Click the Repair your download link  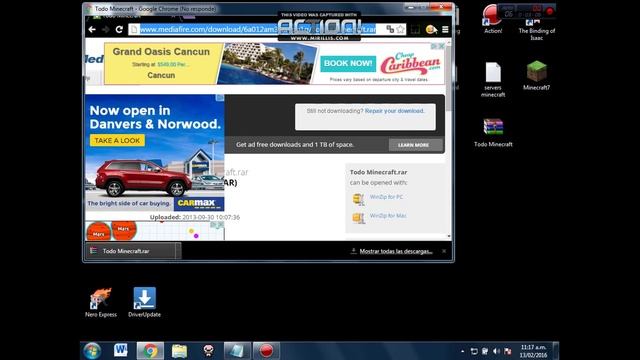(394, 111)
